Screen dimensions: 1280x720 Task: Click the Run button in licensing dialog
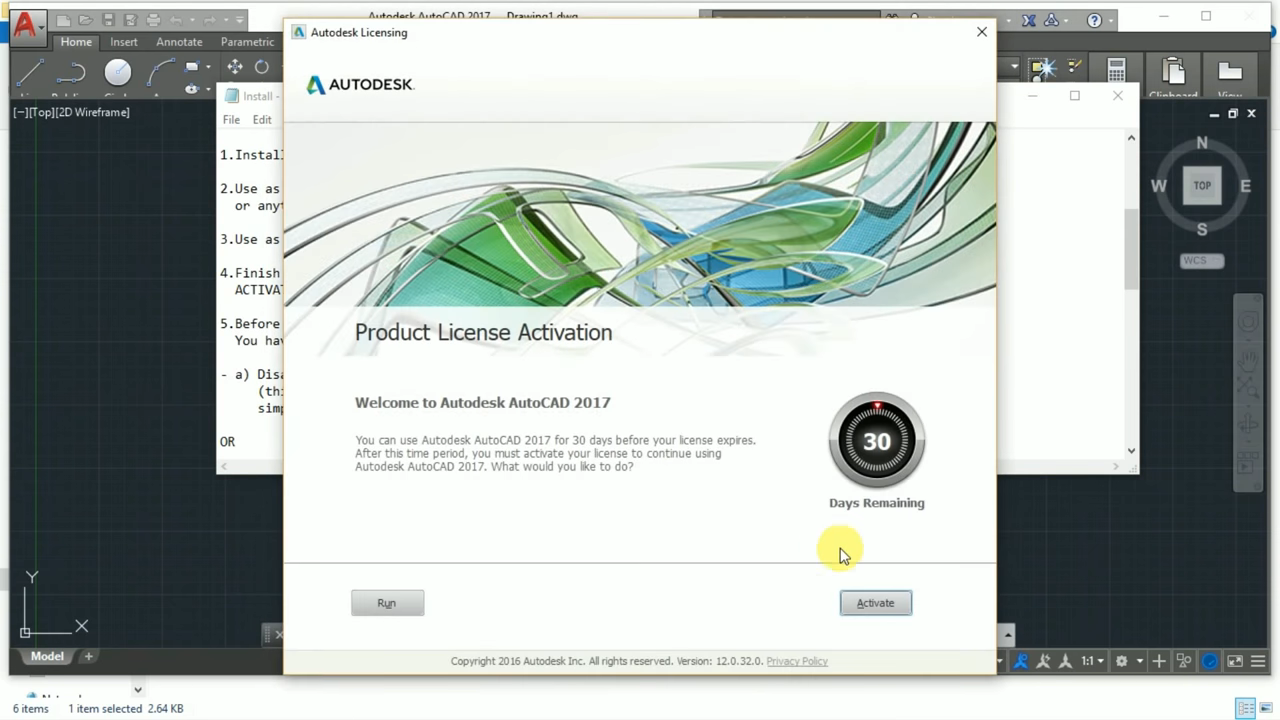387,603
